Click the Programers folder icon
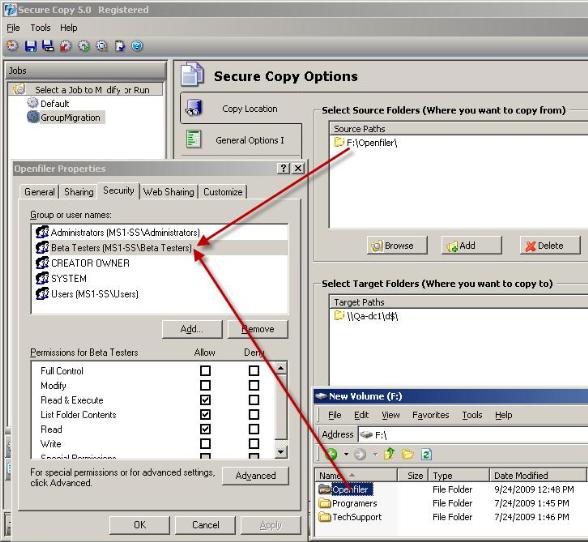This screenshot has height=542, width=588. (324, 503)
